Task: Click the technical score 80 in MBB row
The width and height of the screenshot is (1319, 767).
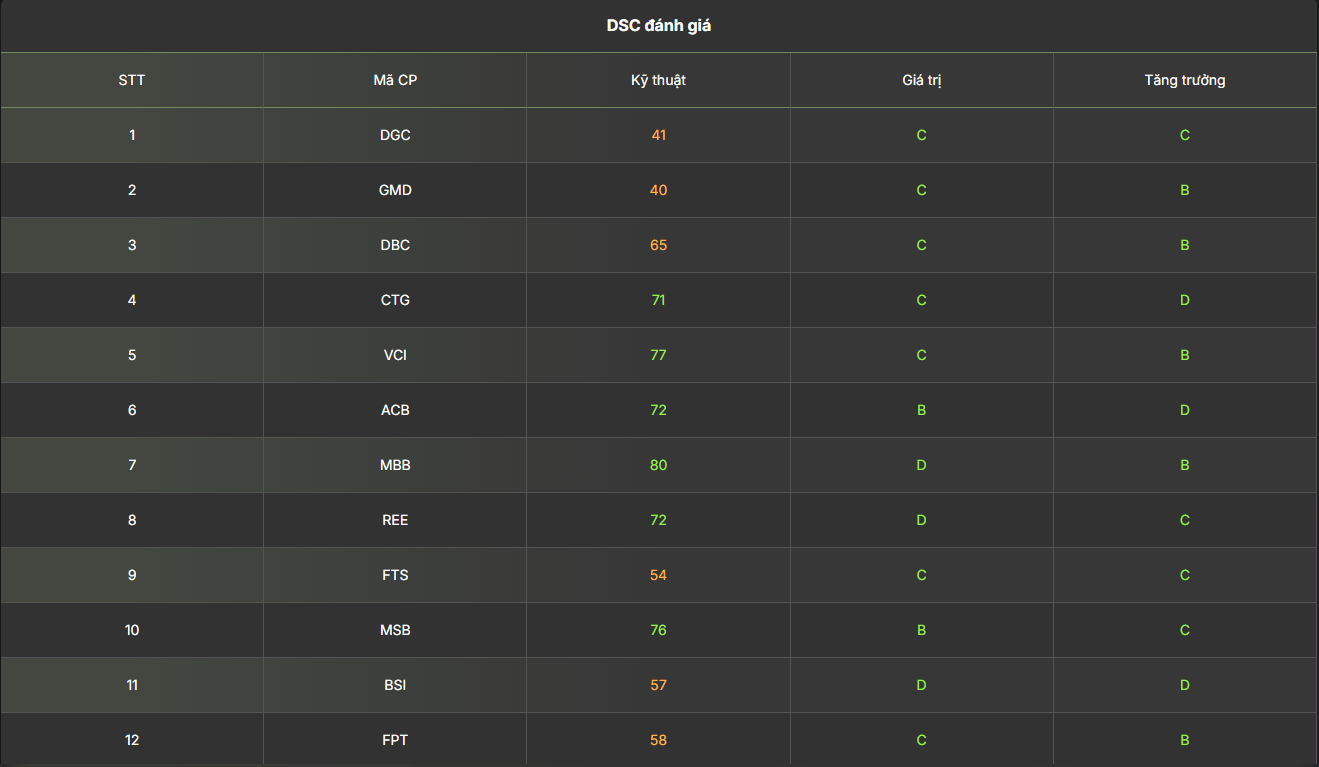Action: click(x=658, y=465)
